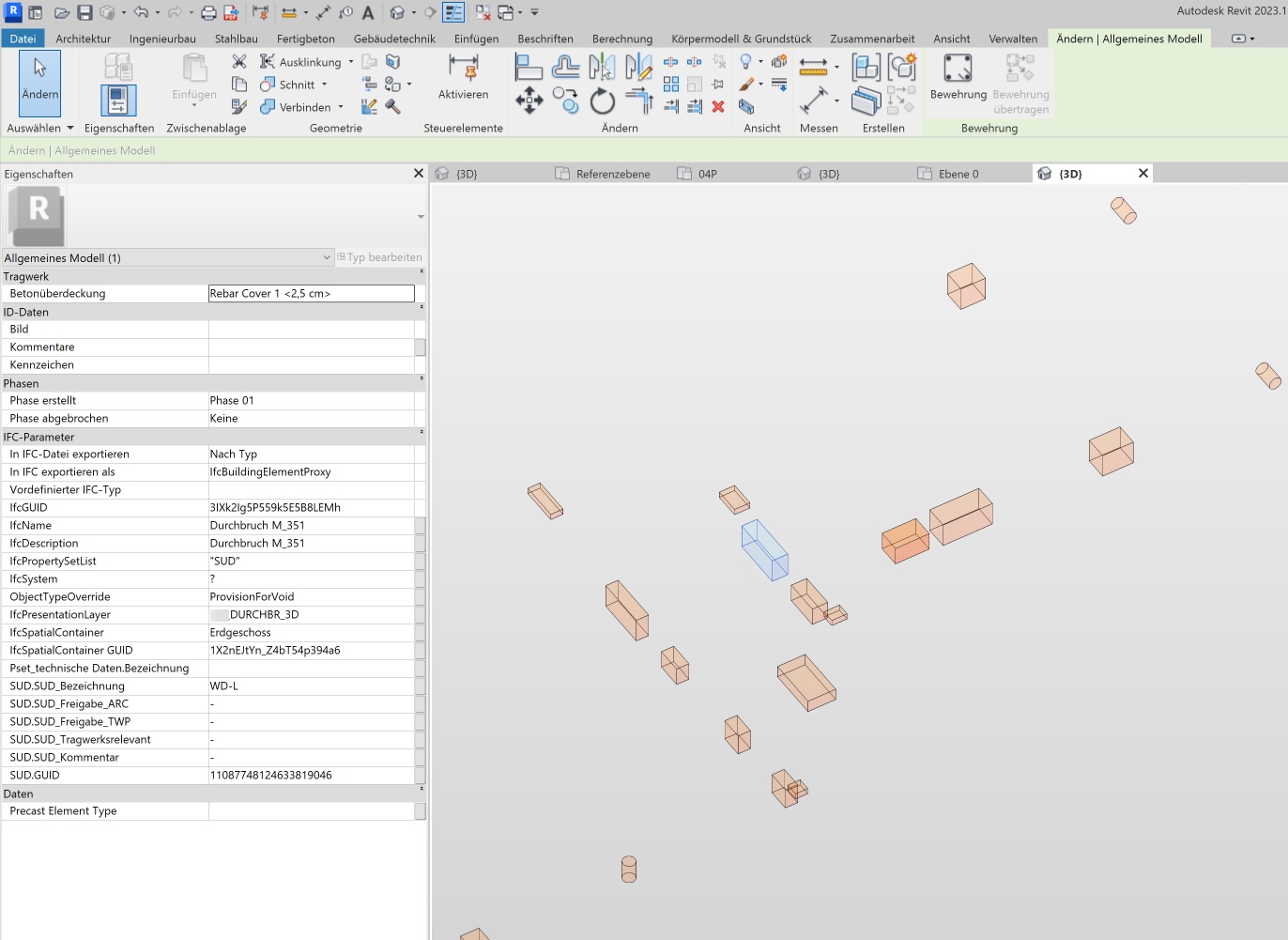Open the Datei file menu
1288x940 pixels.
coord(23,39)
